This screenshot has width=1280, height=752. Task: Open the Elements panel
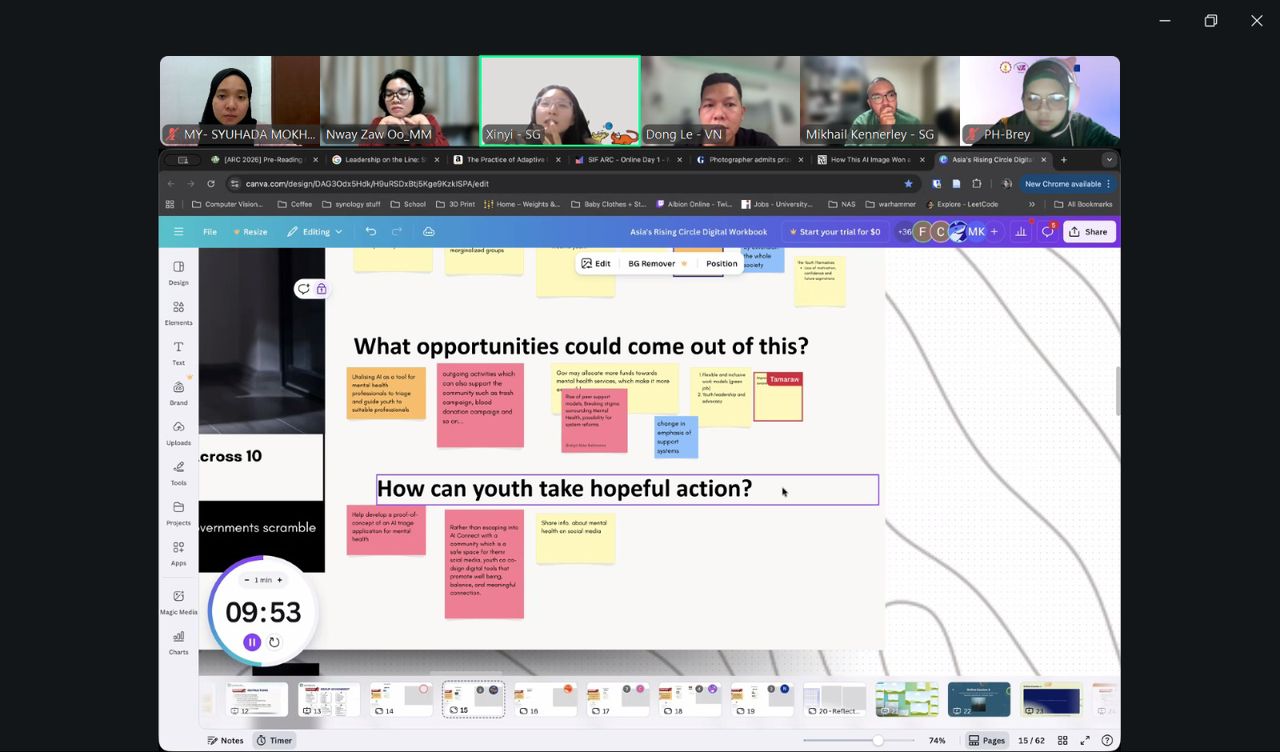pyautogui.click(x=178, y=312)
